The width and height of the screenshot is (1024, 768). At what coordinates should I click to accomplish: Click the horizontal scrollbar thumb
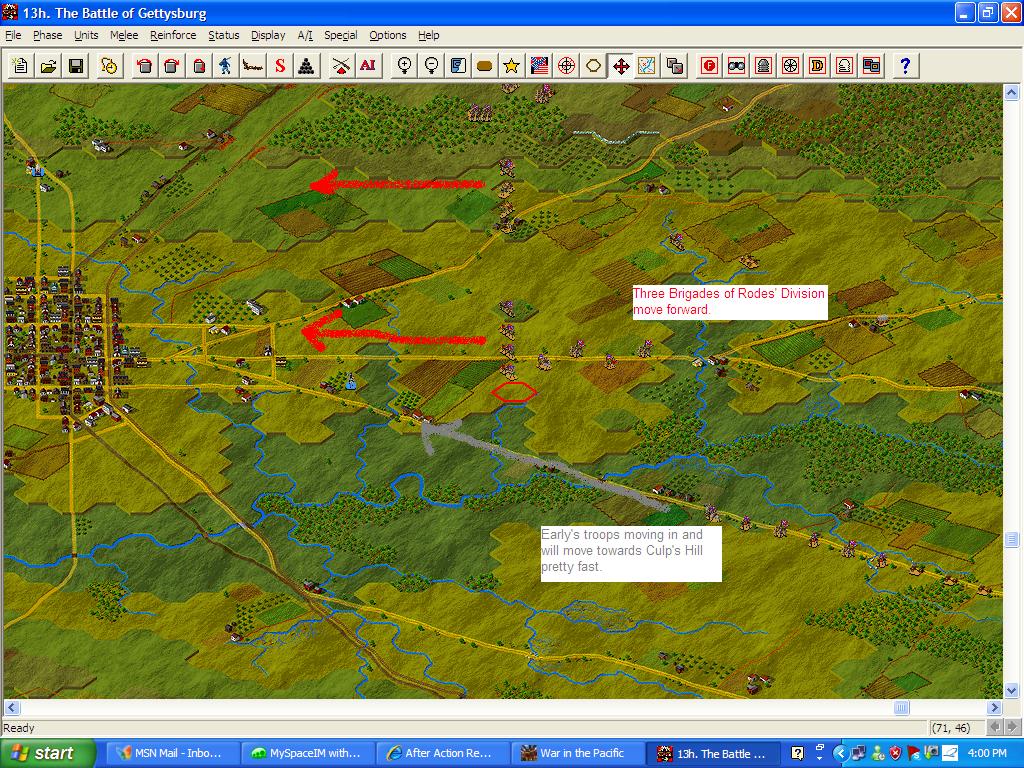click(x=901, y=707)
